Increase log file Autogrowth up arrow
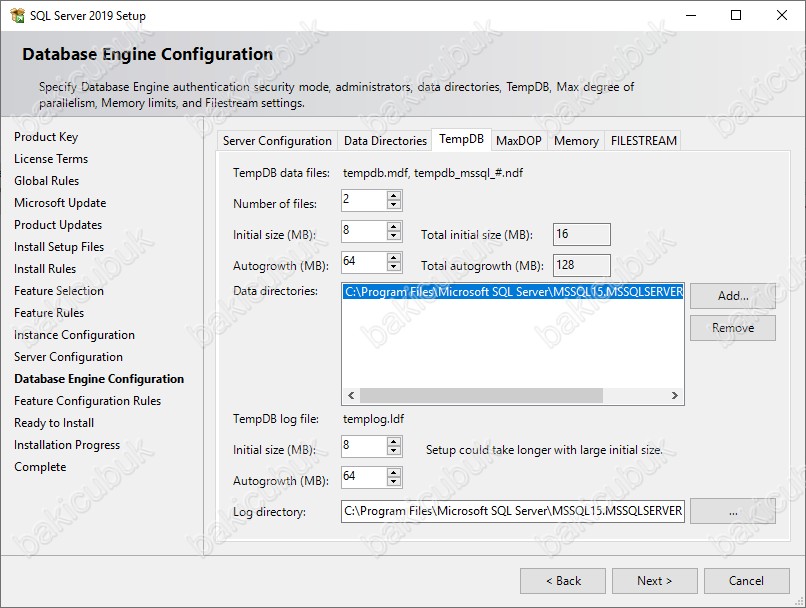 (394, 472)
